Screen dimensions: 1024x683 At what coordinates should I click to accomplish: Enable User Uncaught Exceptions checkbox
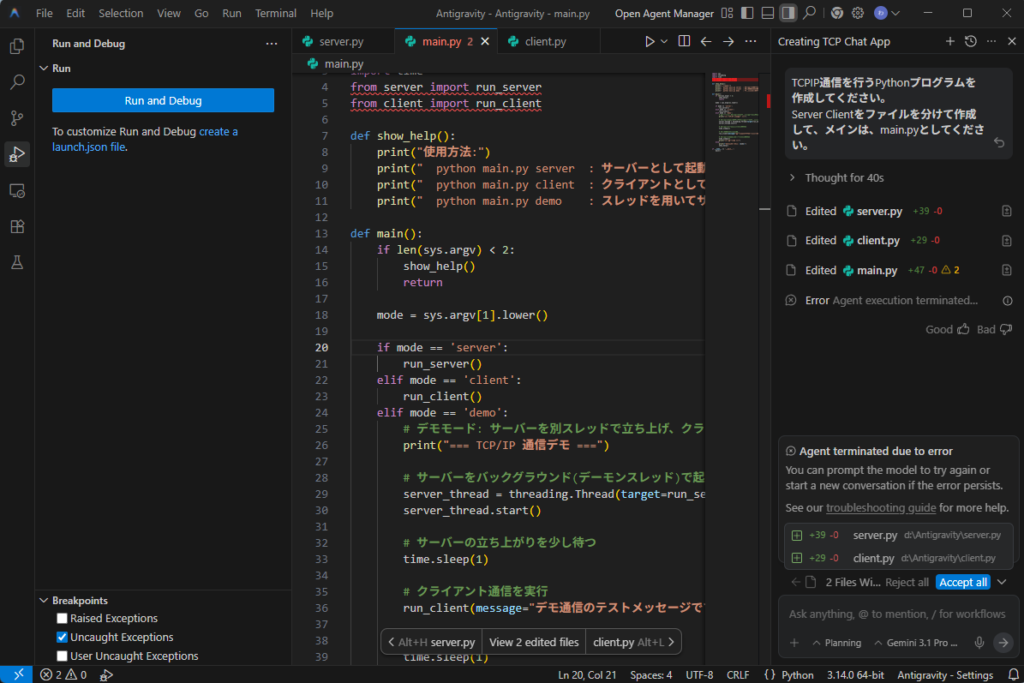pyautogui.click(x=63, y=656)
